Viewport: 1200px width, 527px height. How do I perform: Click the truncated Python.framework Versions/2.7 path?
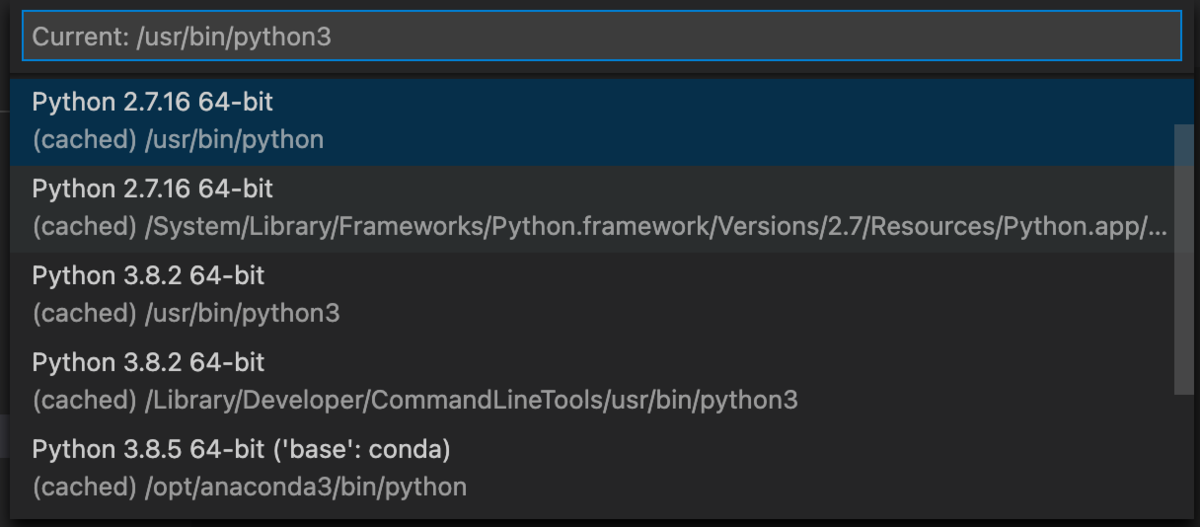656,227
